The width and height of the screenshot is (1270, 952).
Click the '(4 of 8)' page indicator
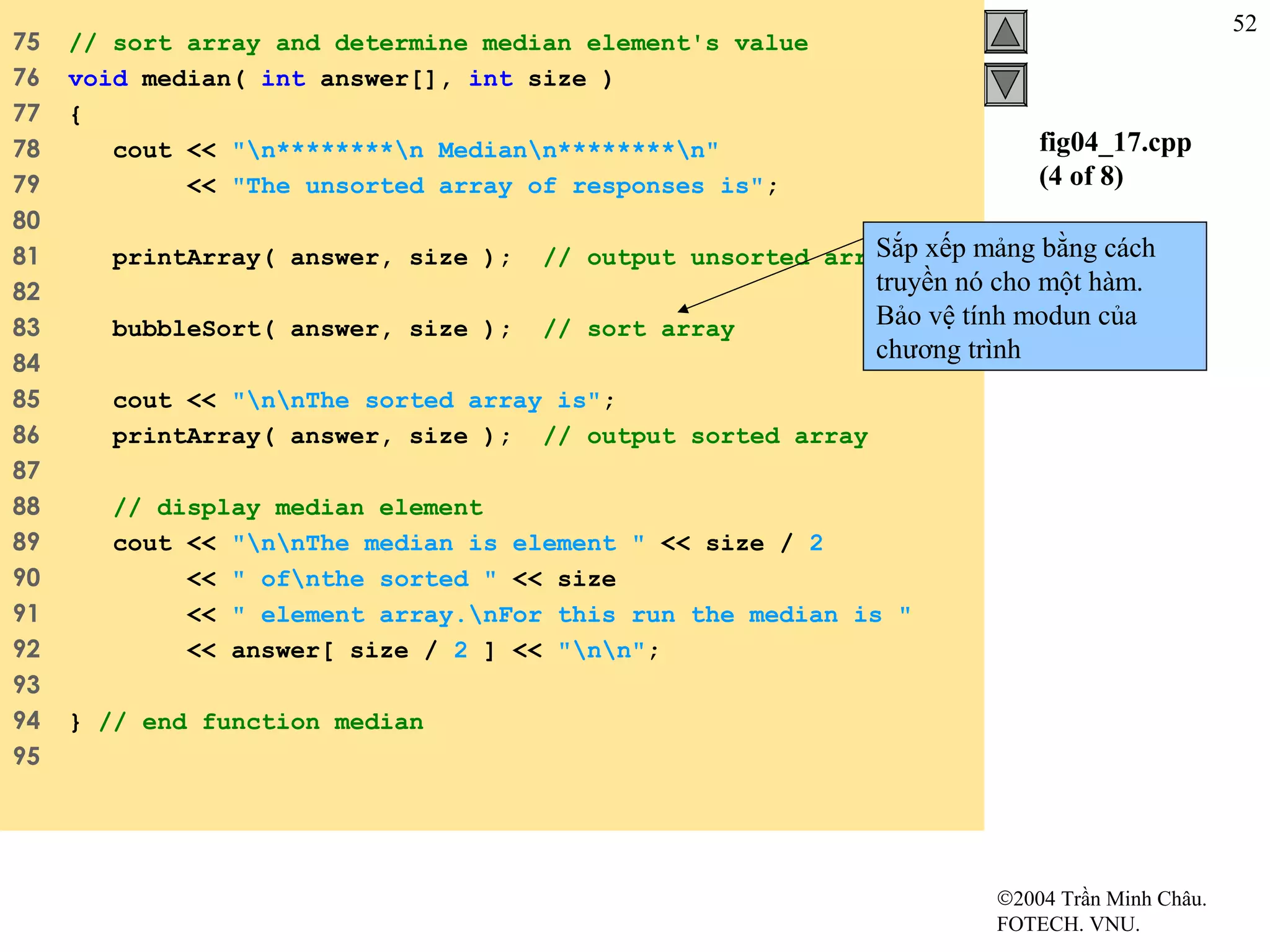[x=1081, y=176]
